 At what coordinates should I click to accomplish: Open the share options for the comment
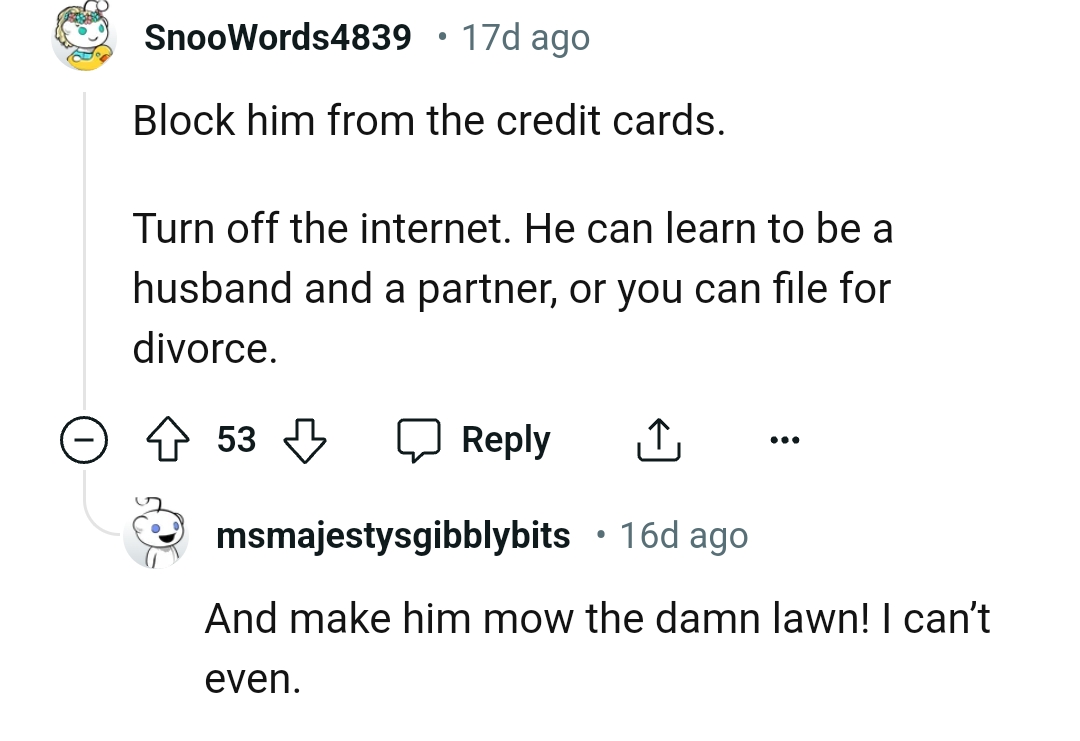(x=657, y=439)
